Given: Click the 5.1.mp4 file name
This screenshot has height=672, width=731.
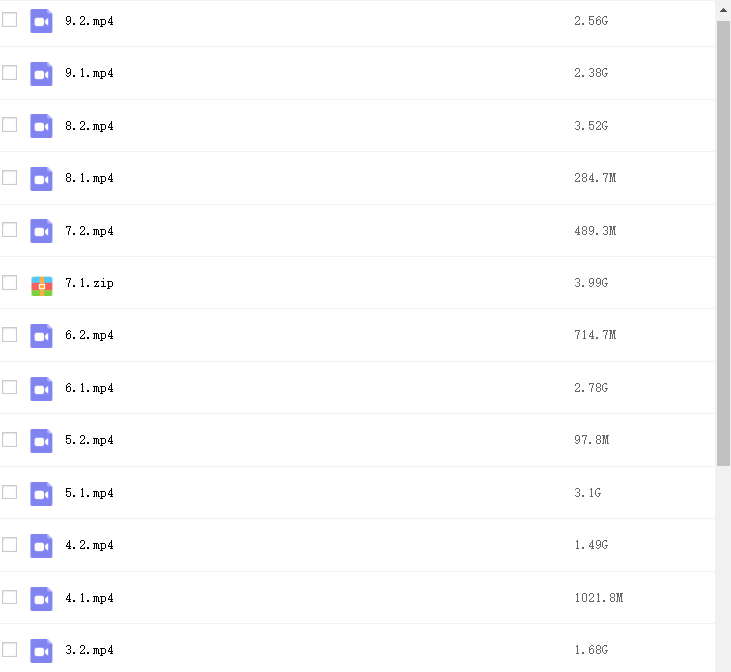Looking at the screenshot, I should coord(89,493).
